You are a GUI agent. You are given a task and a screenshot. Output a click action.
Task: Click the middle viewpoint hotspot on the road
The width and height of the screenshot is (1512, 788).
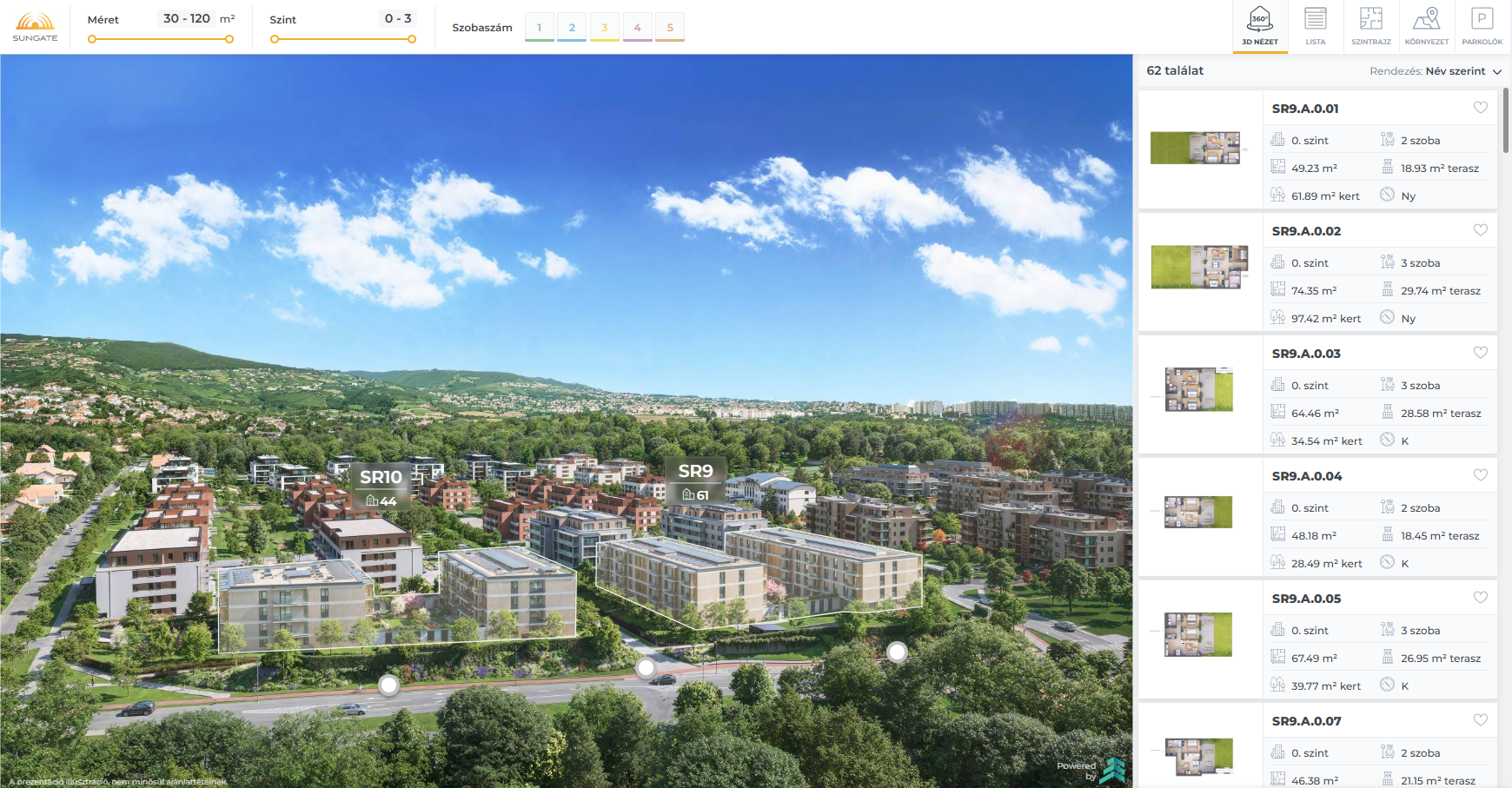[646, 667]
